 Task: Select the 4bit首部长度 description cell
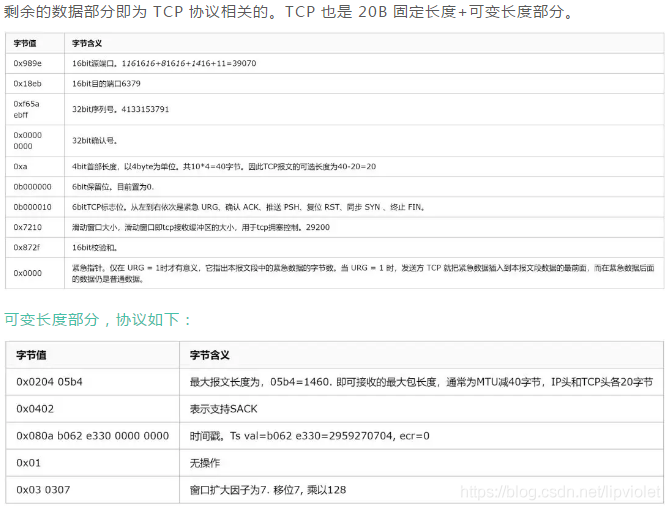coord(364,166)
